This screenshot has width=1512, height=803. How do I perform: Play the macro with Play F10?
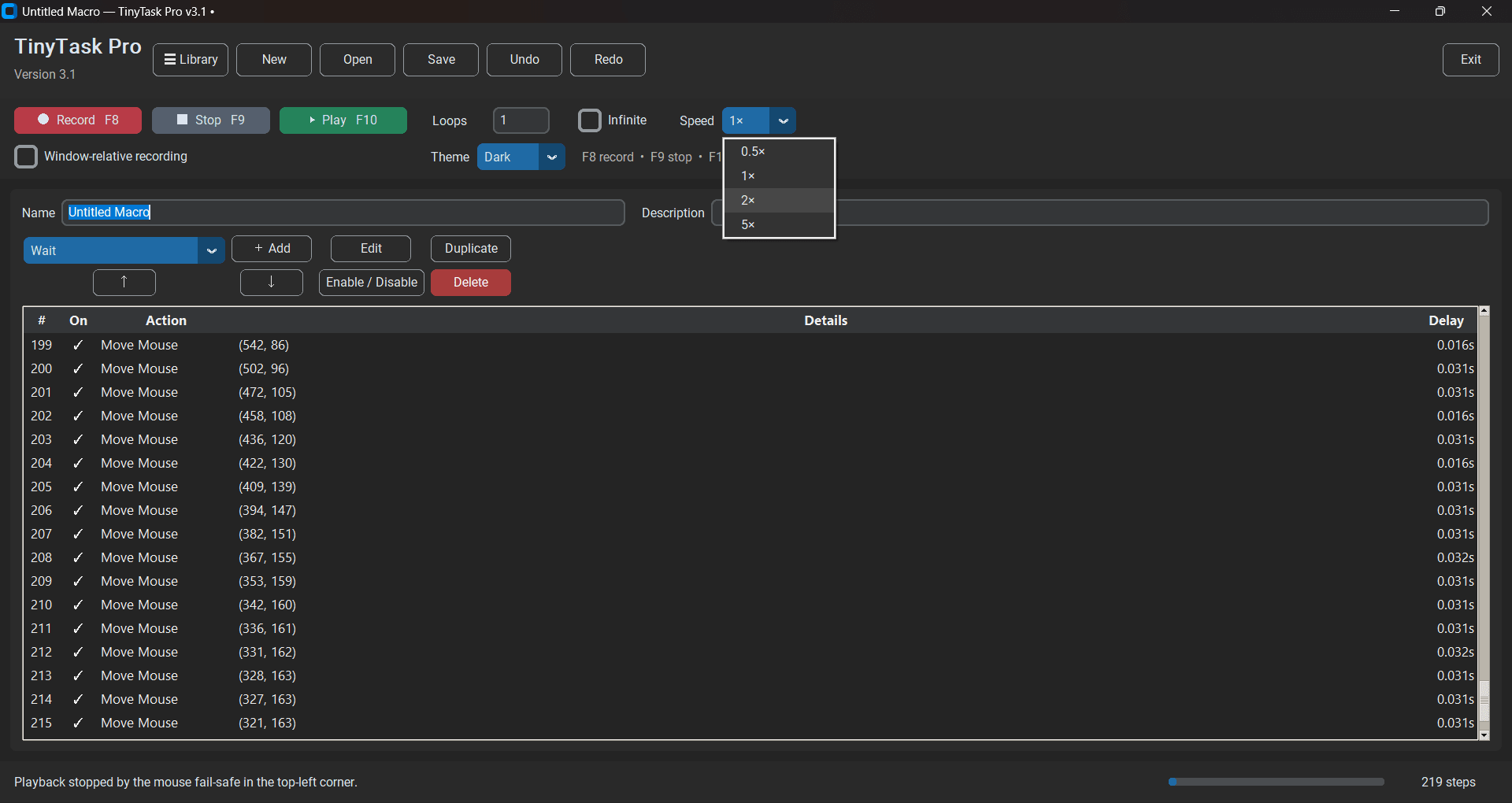[343, 120]
